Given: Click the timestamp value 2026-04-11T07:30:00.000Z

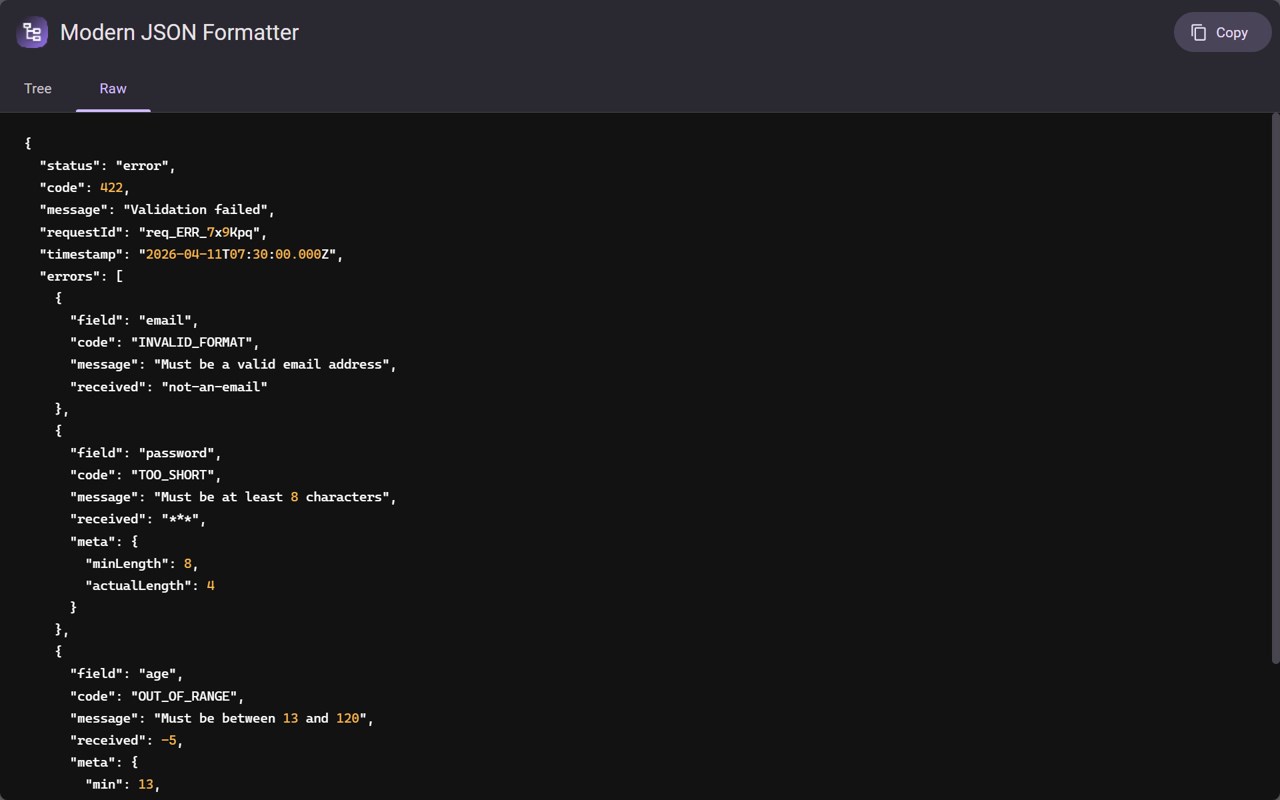Looking at the screenshot, I should [237, 254].
